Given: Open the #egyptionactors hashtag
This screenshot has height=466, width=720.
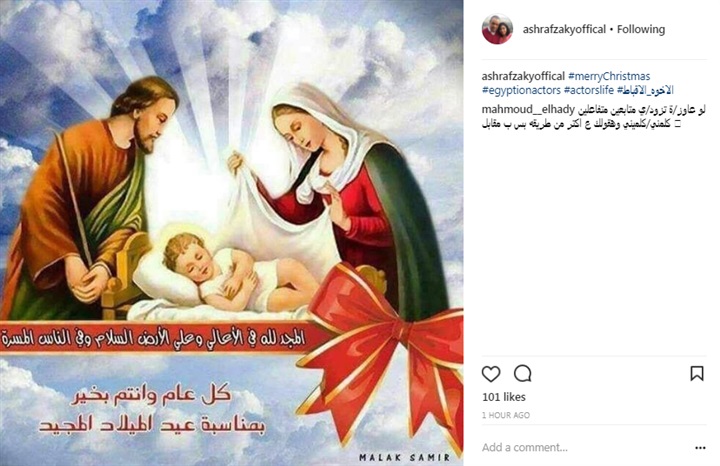Looking at the screenshot, I should pos(521,90).
